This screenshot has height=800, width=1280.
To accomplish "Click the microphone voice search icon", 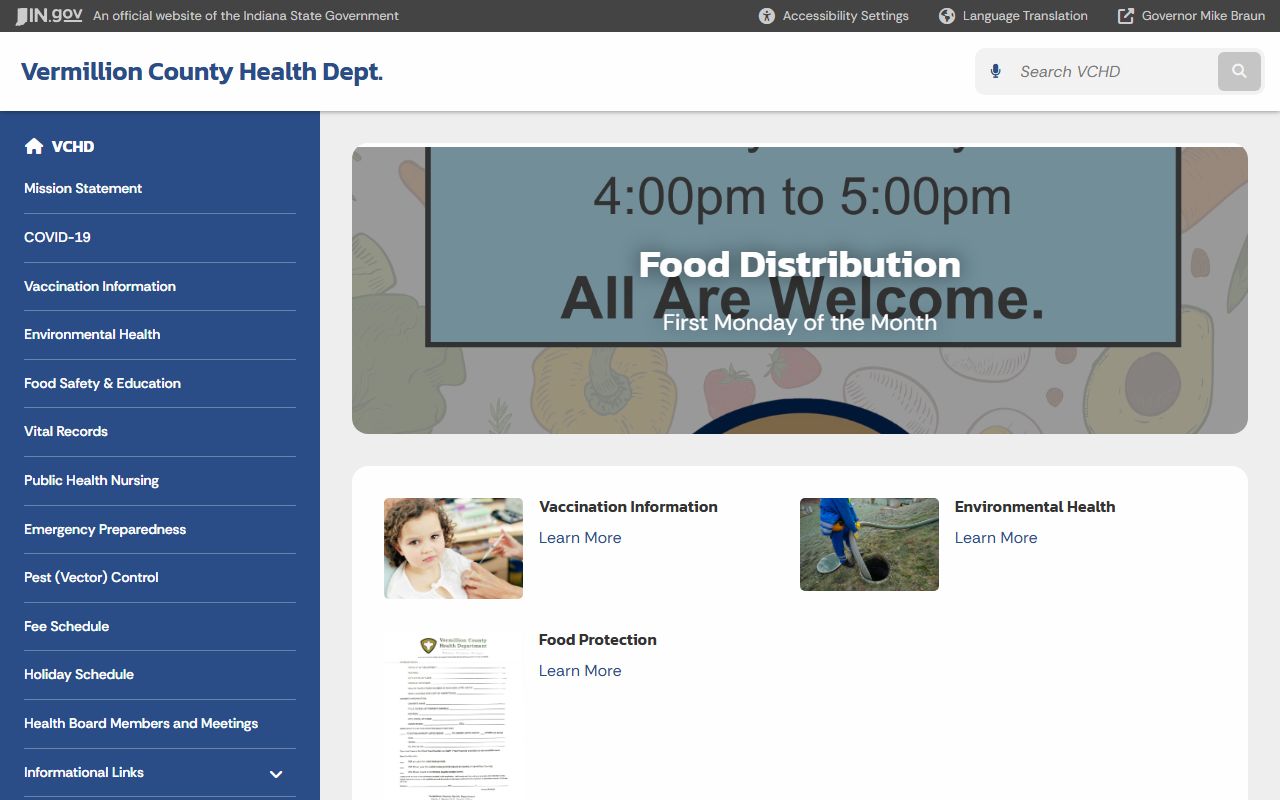I will 995,71.
